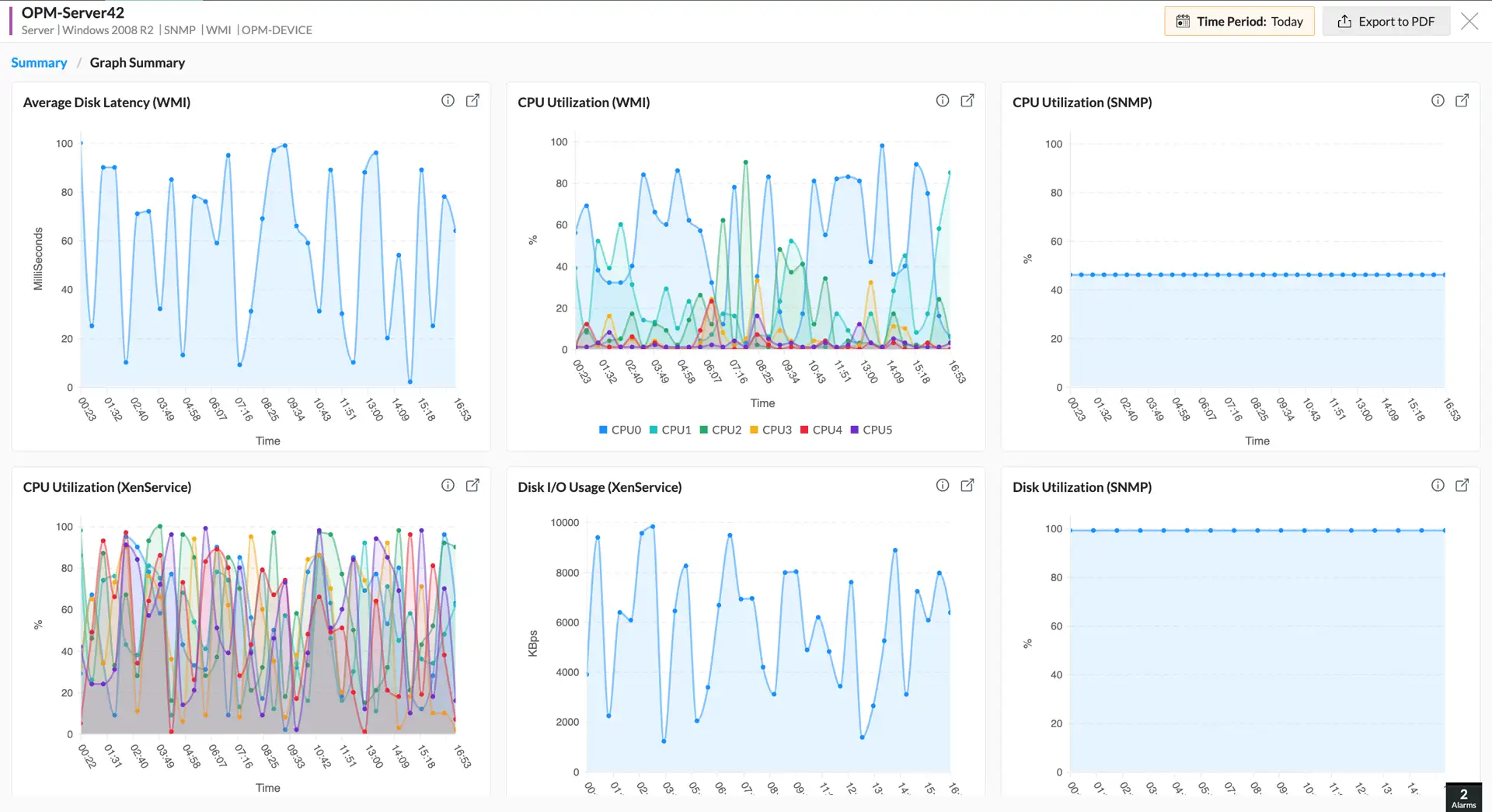Toggle CPU0 series in WMI legend

tap(620, 430)
